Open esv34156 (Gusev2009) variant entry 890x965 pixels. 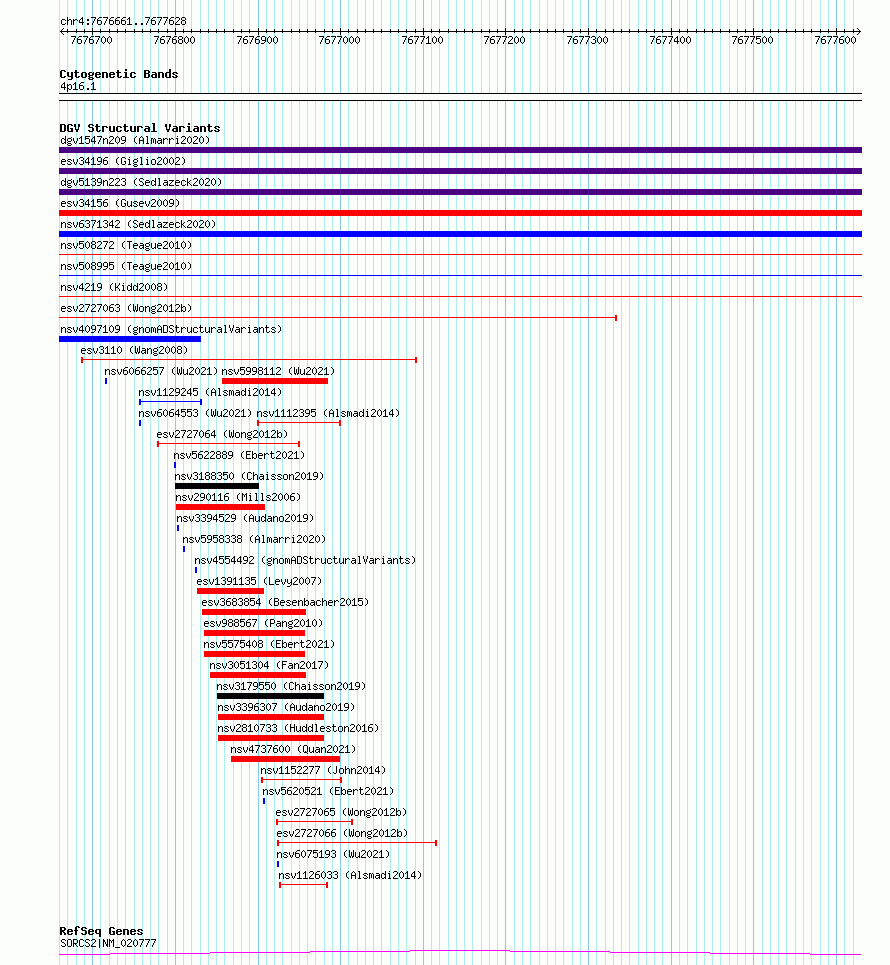point(120,203)
